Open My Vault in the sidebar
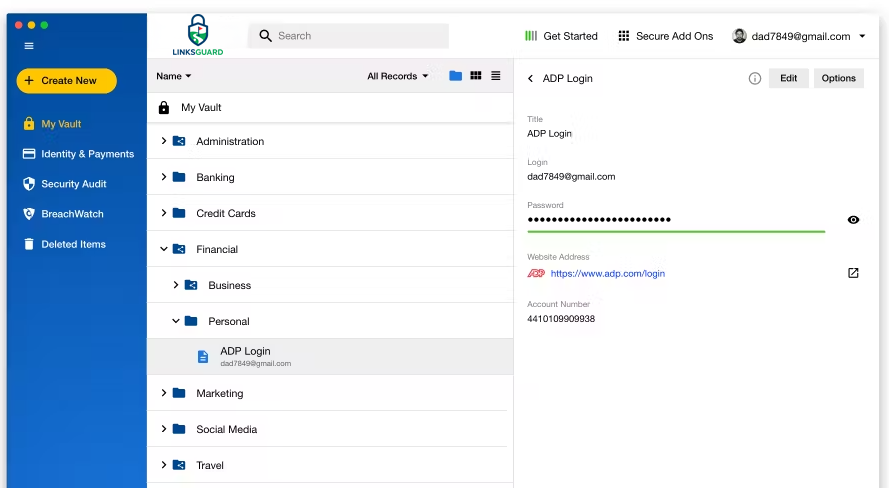889x488 pixels. pyautogui.click(x=61, y=124)
